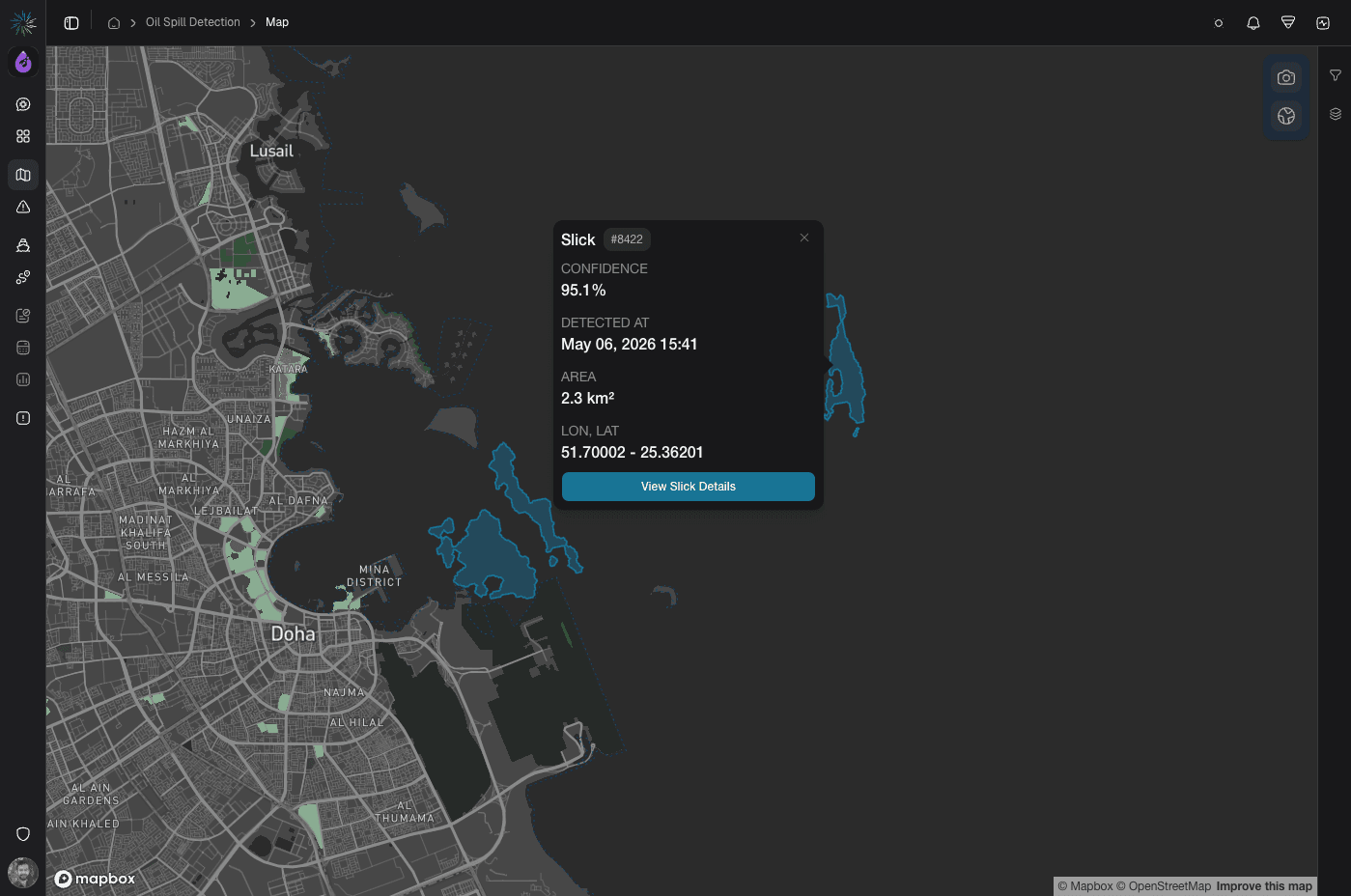Click the AL THUMAMA map label
Image resolution: width=1351 pixels, height=896 pixels.
(x=405, y=812)
